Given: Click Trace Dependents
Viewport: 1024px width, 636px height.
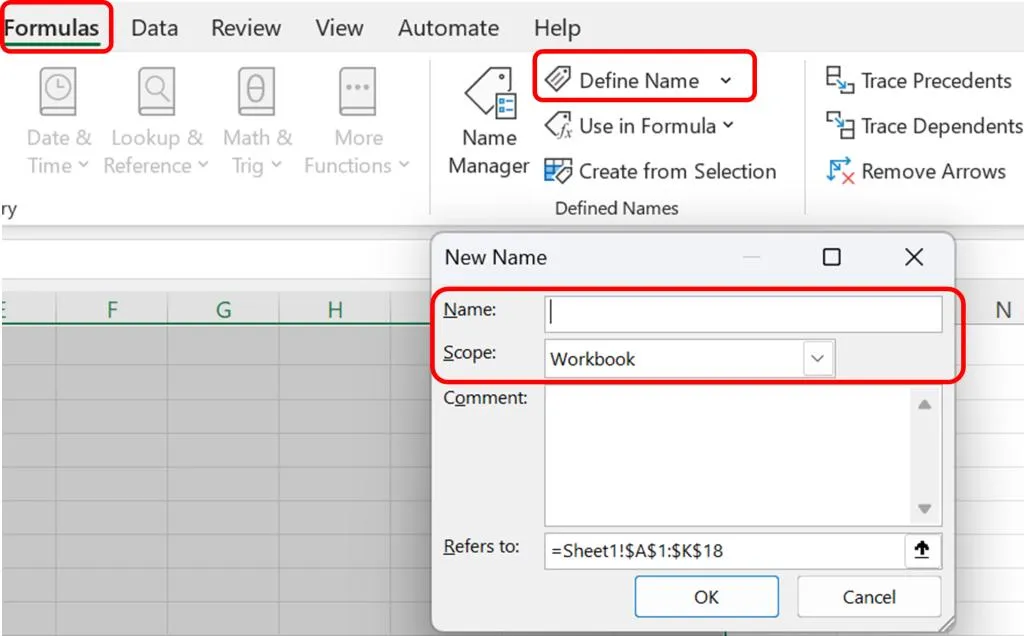Looking at the screenshot, I should [x=924, y=125].
